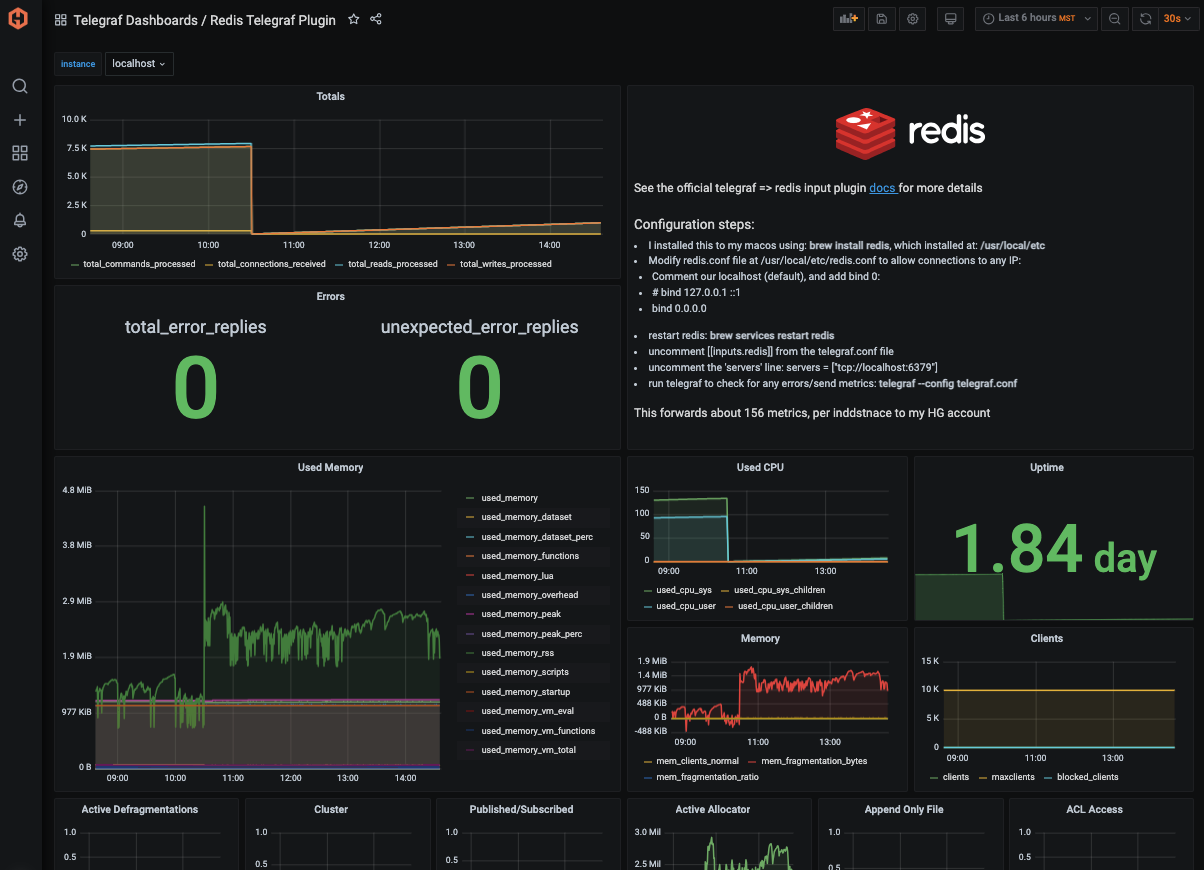Open the search icon in sidebar
Viewport: 1204px width, 870px height.
19,86
